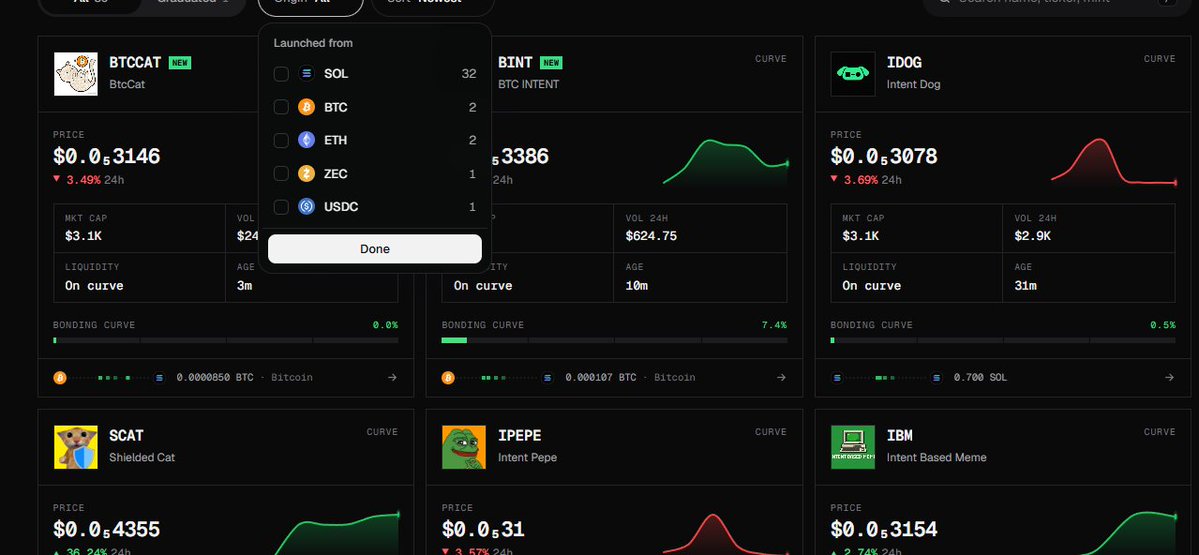Screen dimensions: 1199x555
Task: Tick the SOL origin checkbox
Action: coord(281,74)
